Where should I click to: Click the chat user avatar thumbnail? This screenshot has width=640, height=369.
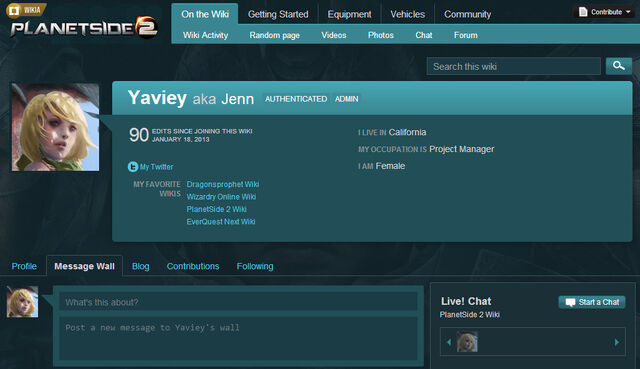[x=467, y=342]
